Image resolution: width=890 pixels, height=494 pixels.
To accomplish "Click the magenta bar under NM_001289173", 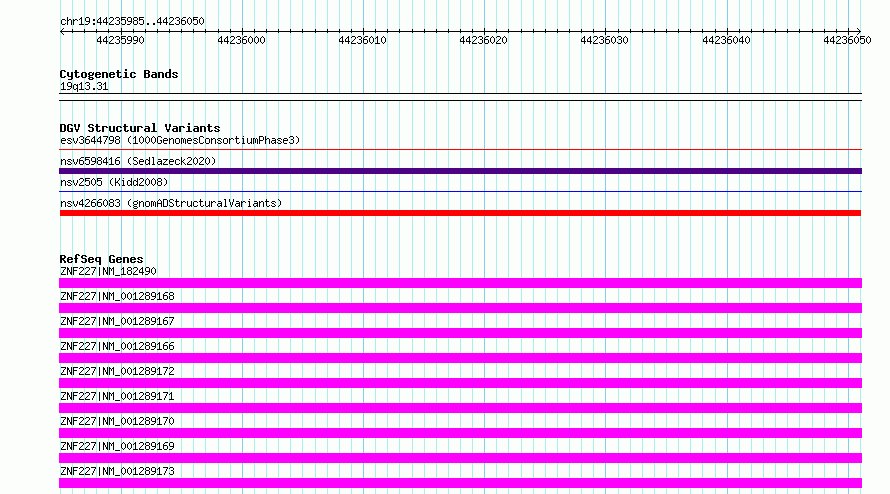I will coord(460,483).
